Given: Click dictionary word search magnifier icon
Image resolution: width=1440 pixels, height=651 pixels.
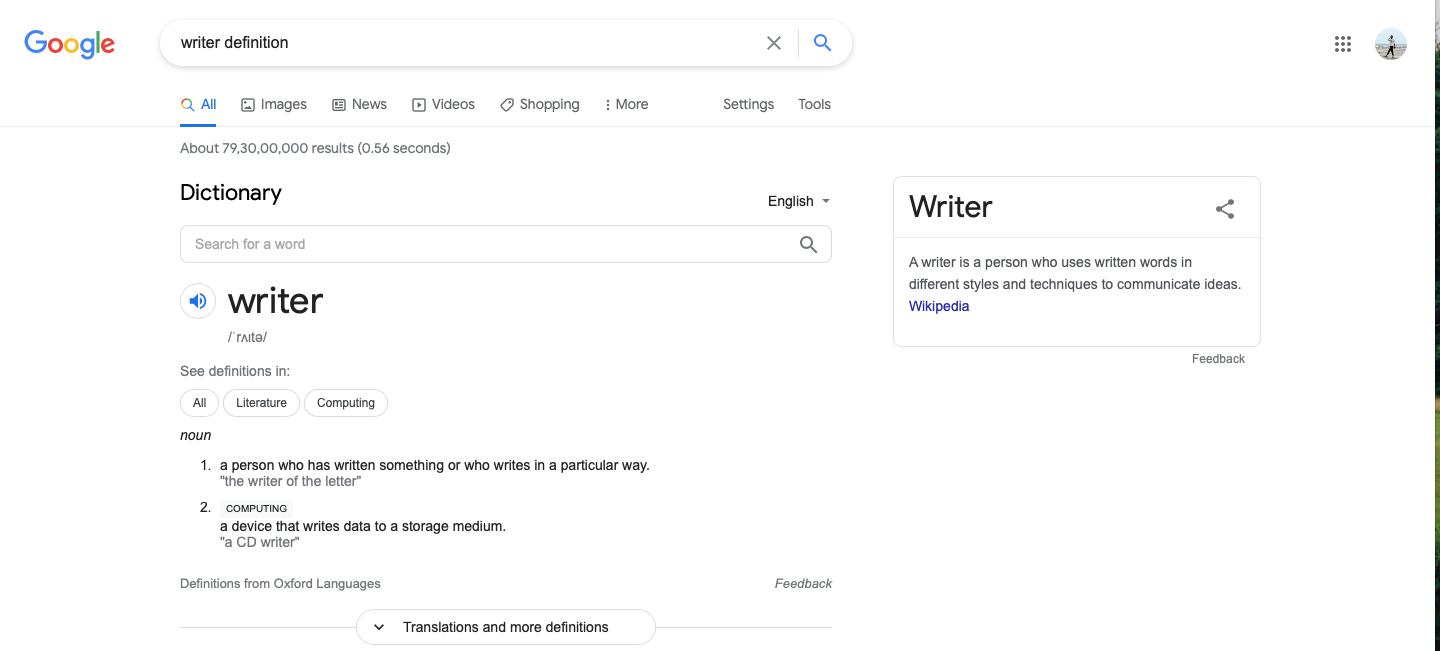Looking at the screenshot, I should point(809,244).
